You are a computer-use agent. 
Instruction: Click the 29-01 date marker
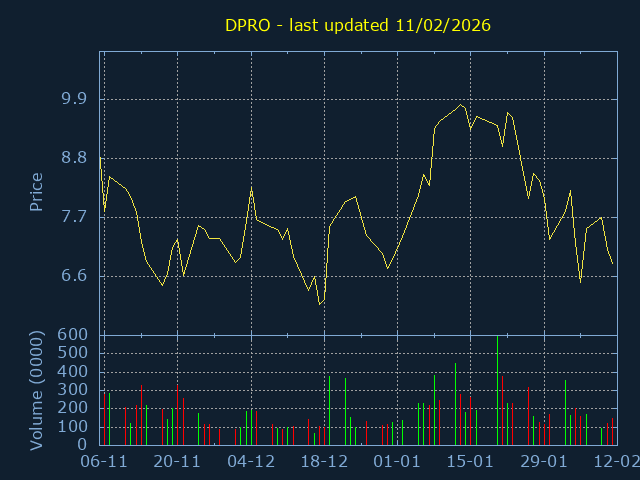544,462
